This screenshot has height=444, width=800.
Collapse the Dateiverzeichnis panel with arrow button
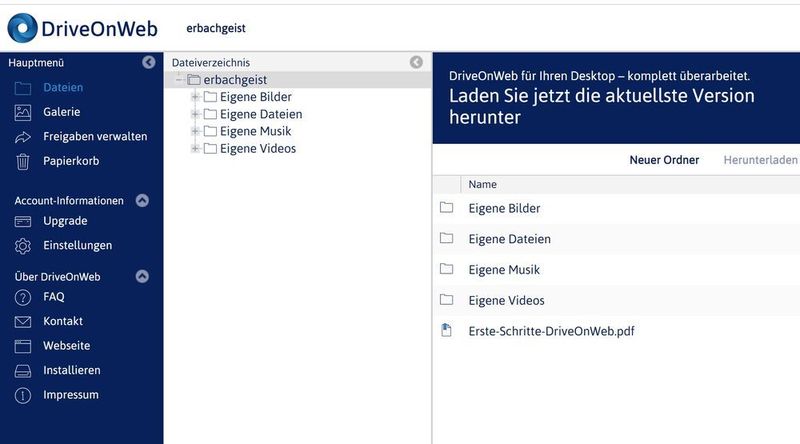tap(416, 62)
